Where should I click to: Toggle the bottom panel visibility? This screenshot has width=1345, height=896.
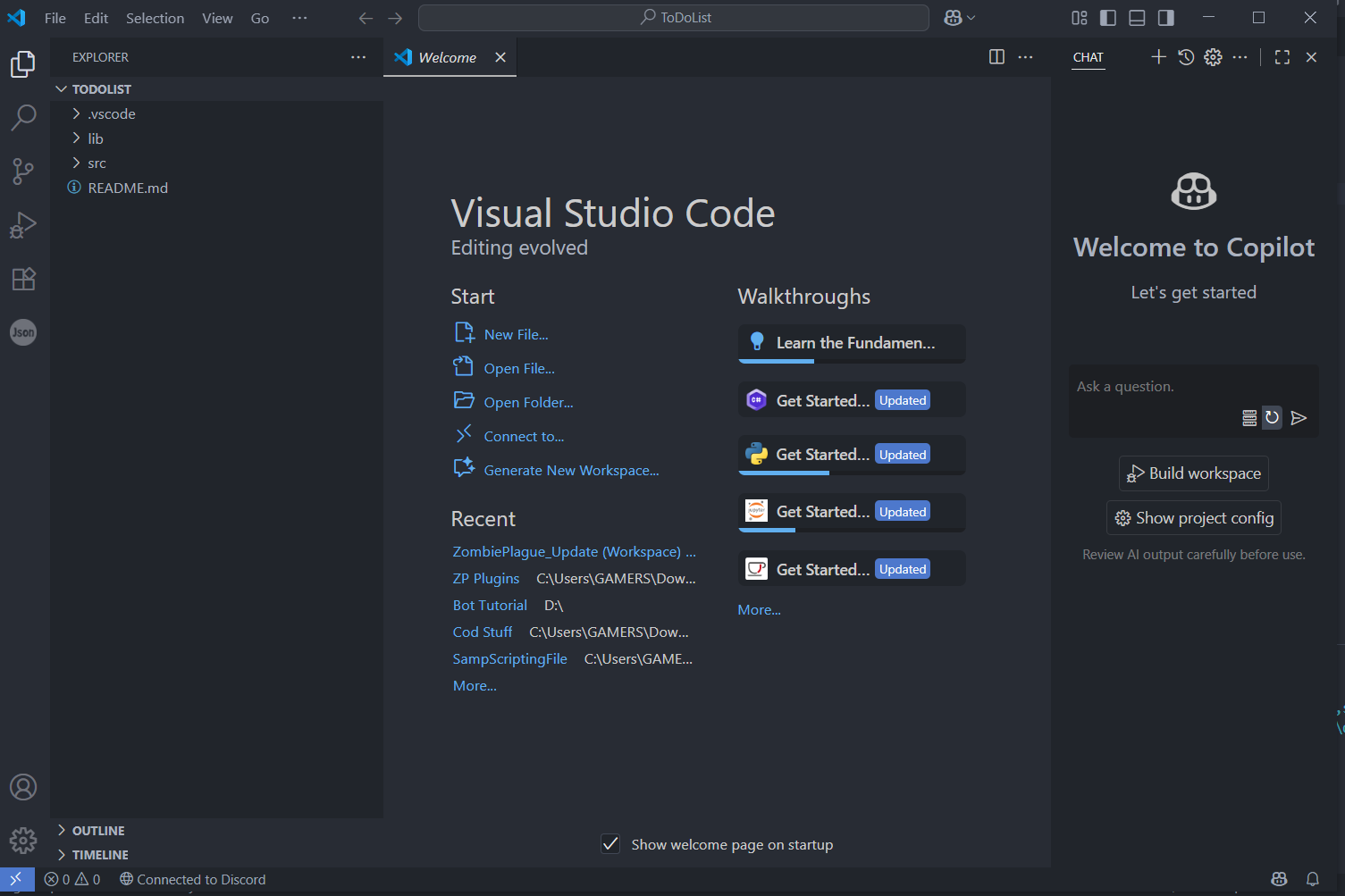coord(1137,18)
